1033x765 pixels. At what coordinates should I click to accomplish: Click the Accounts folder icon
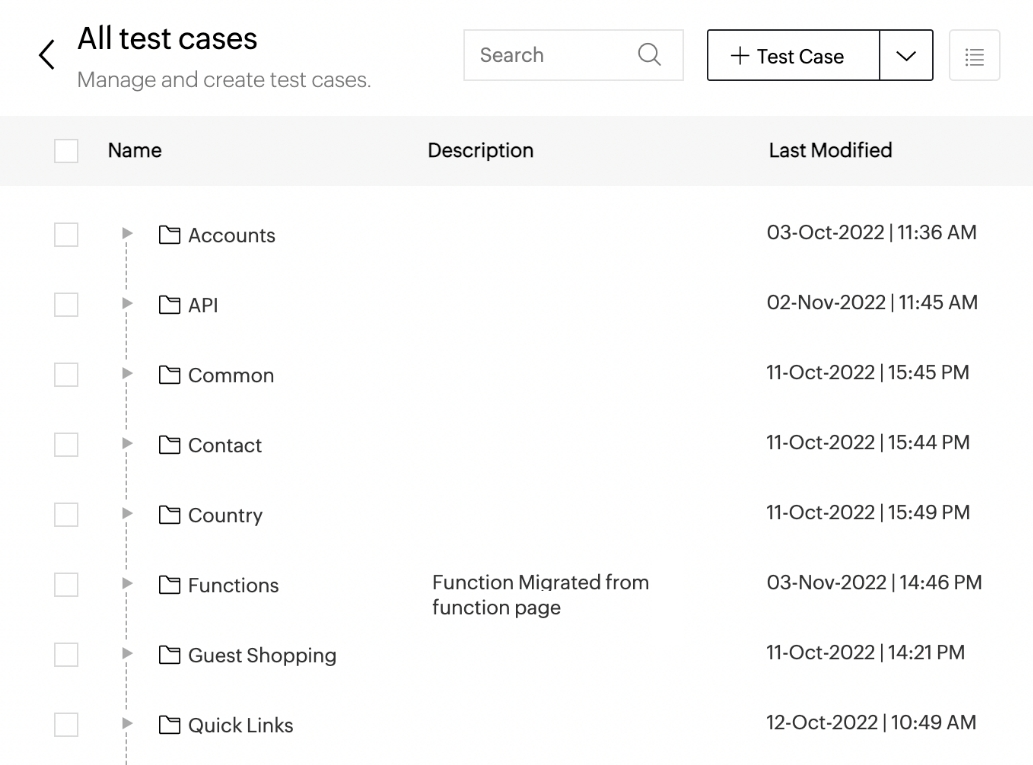point(170,235)
